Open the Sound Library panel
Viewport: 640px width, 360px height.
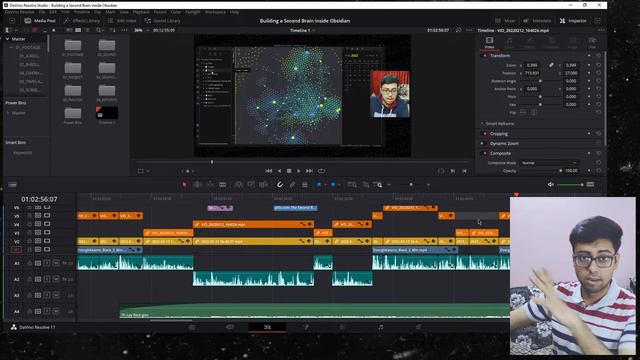pyautogui.click(x=162, y=20)
